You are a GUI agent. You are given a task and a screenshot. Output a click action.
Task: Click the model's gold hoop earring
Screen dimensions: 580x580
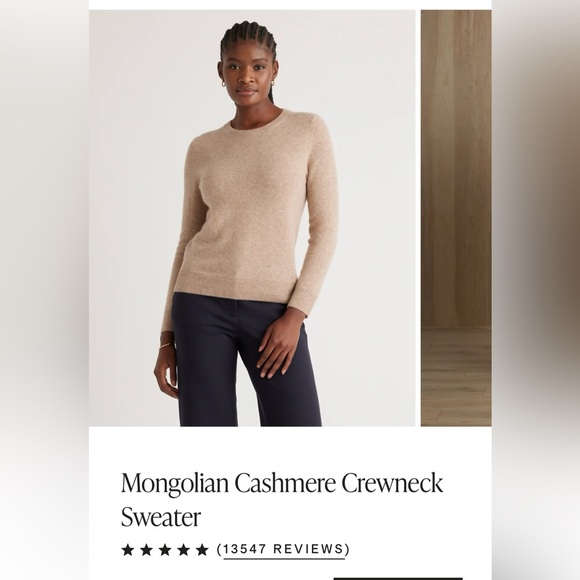click(225, 84)
